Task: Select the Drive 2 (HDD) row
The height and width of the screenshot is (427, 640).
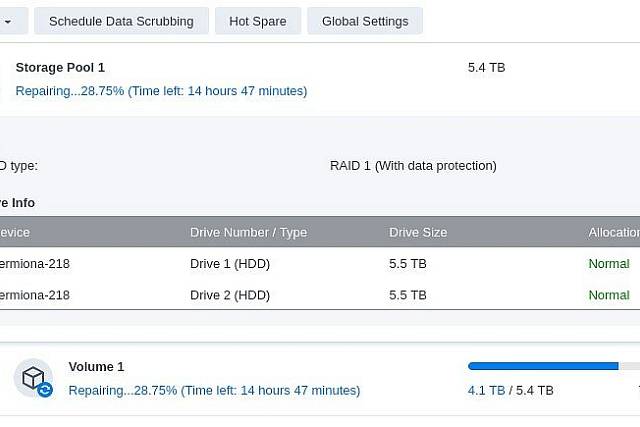Action: coord(230,295)
